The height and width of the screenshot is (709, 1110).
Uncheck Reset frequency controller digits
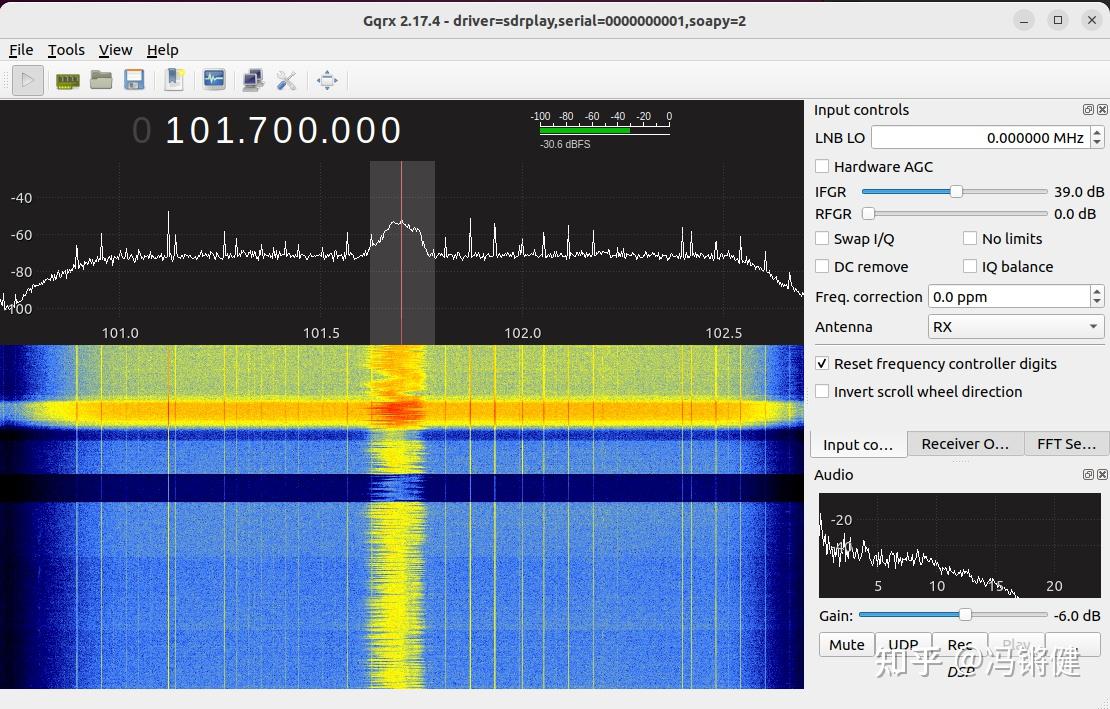(x=822, y=364)
